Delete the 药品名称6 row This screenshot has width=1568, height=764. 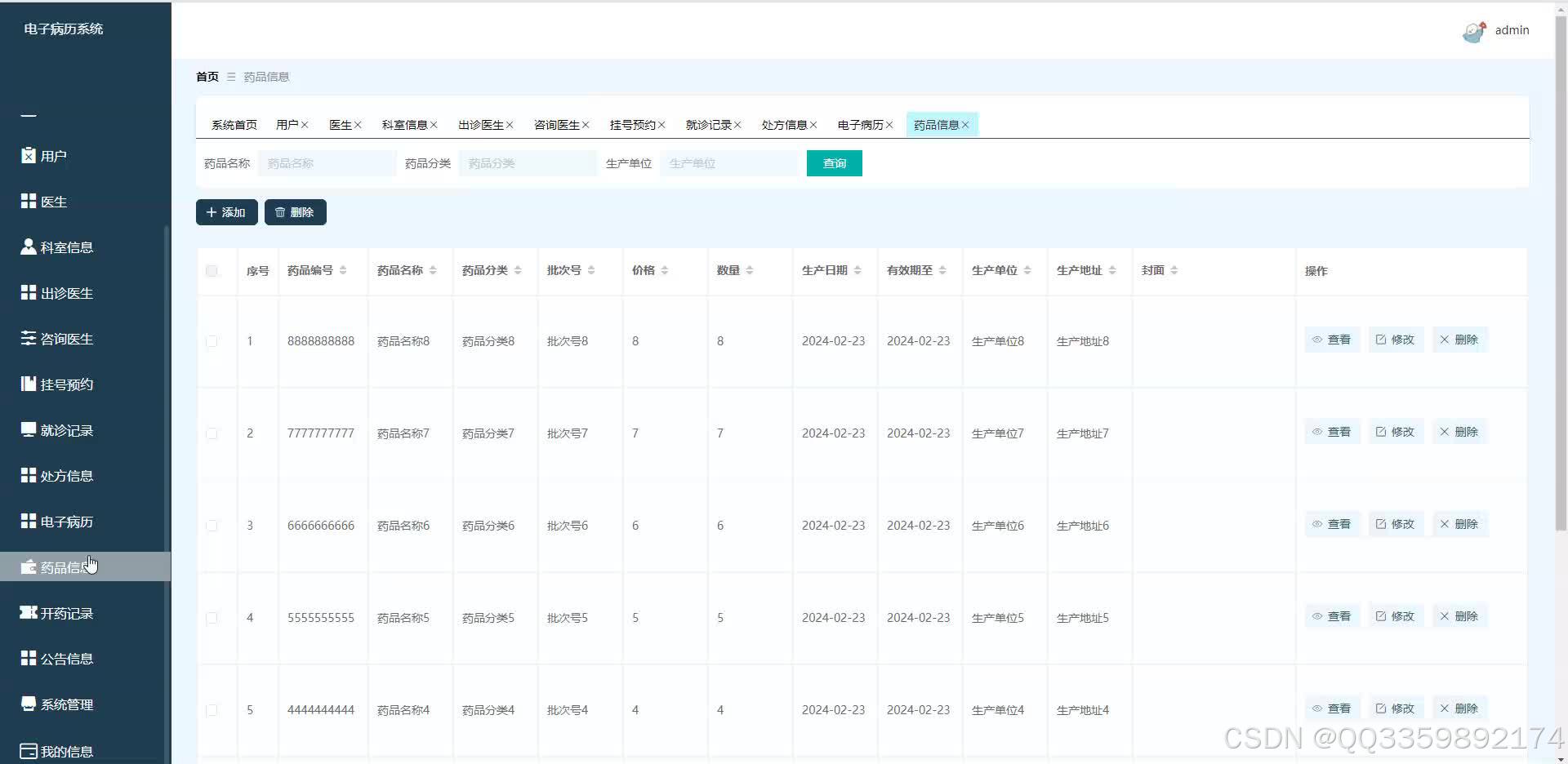1459,524
